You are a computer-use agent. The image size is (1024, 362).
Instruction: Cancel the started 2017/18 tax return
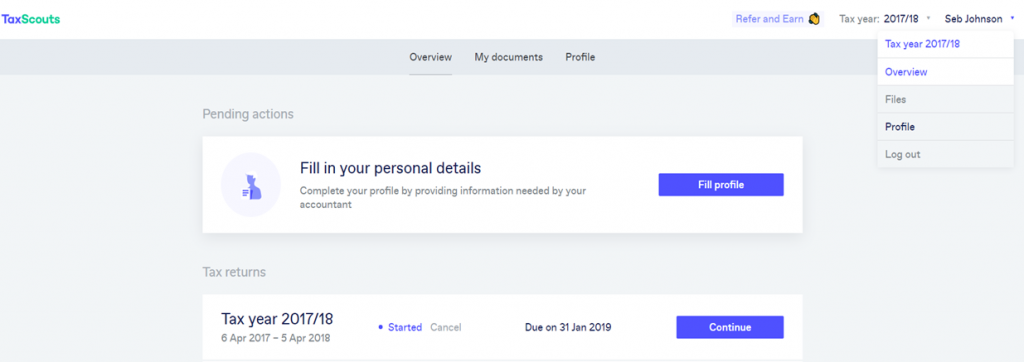[446, 327]
